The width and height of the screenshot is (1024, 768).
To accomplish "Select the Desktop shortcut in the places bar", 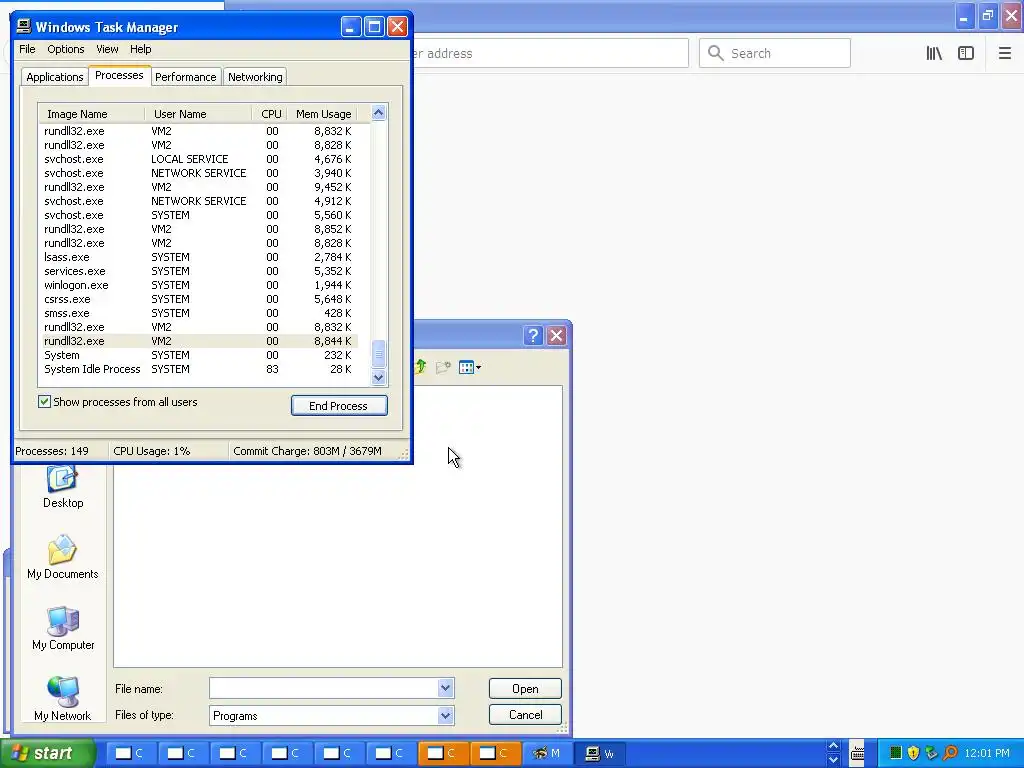I will [63, 487].
